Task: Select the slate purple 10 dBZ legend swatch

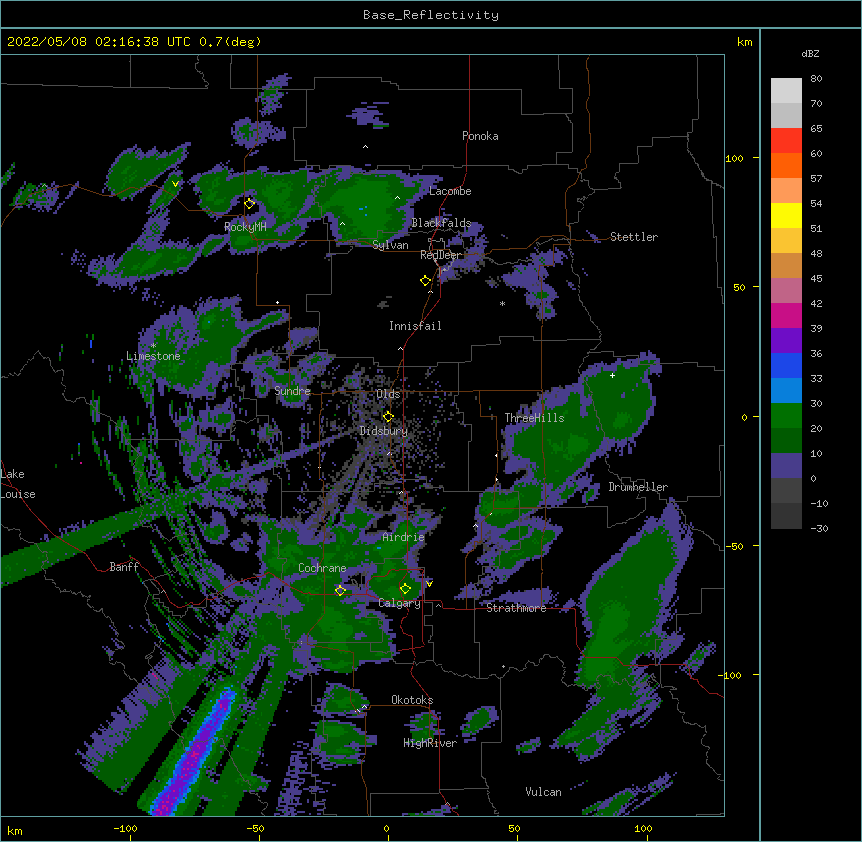Action: click(786, 466)
